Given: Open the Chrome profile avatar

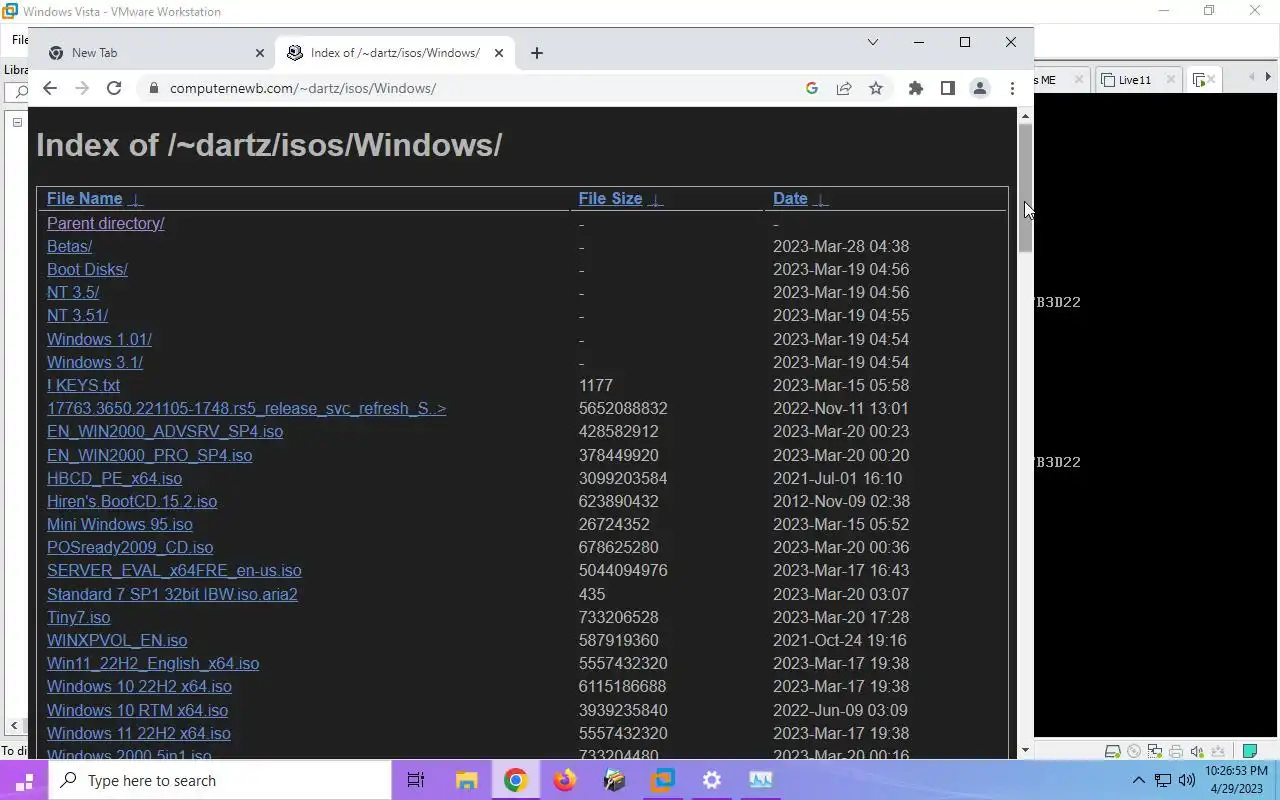Looking at the screenshot, I should point(980,88).
